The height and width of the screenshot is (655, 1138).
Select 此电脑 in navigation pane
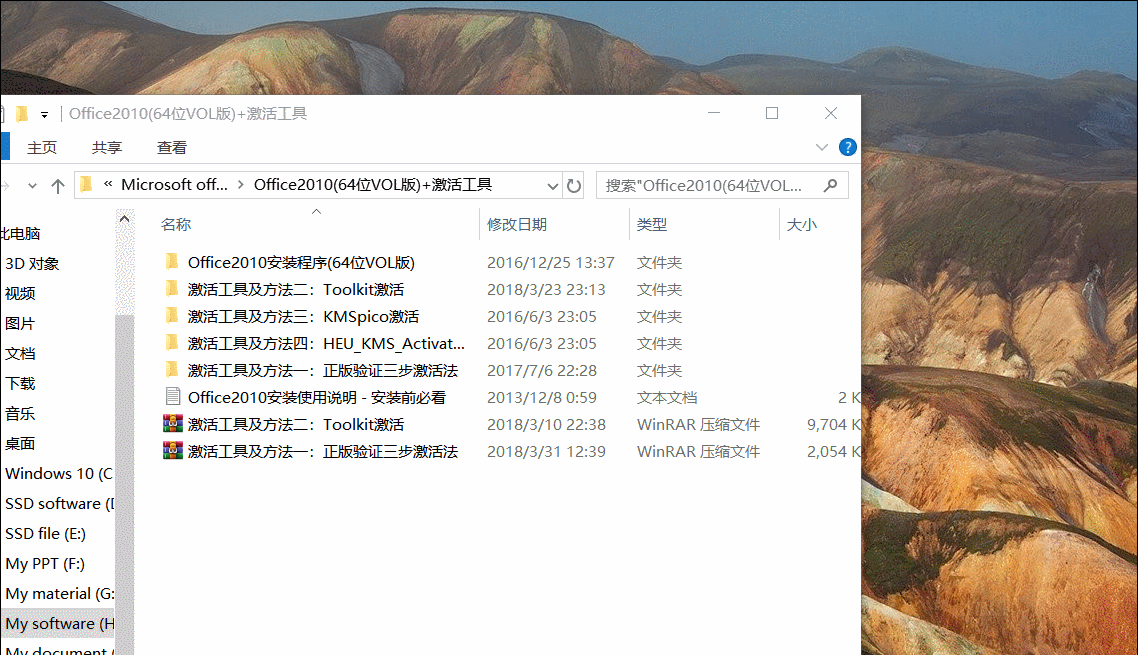click(x=20, y=233)
